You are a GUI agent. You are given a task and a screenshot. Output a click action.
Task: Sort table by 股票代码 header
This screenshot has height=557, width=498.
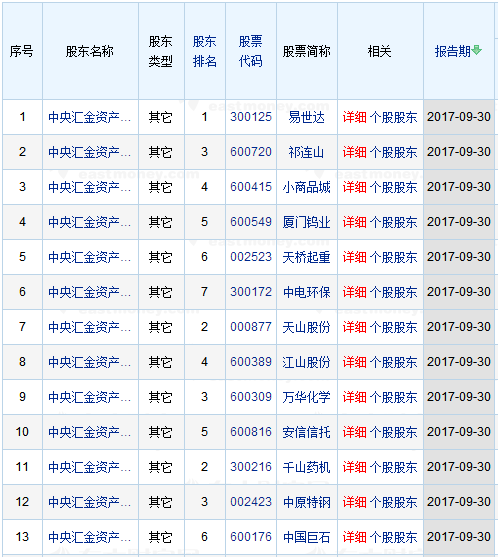point(250,51)
